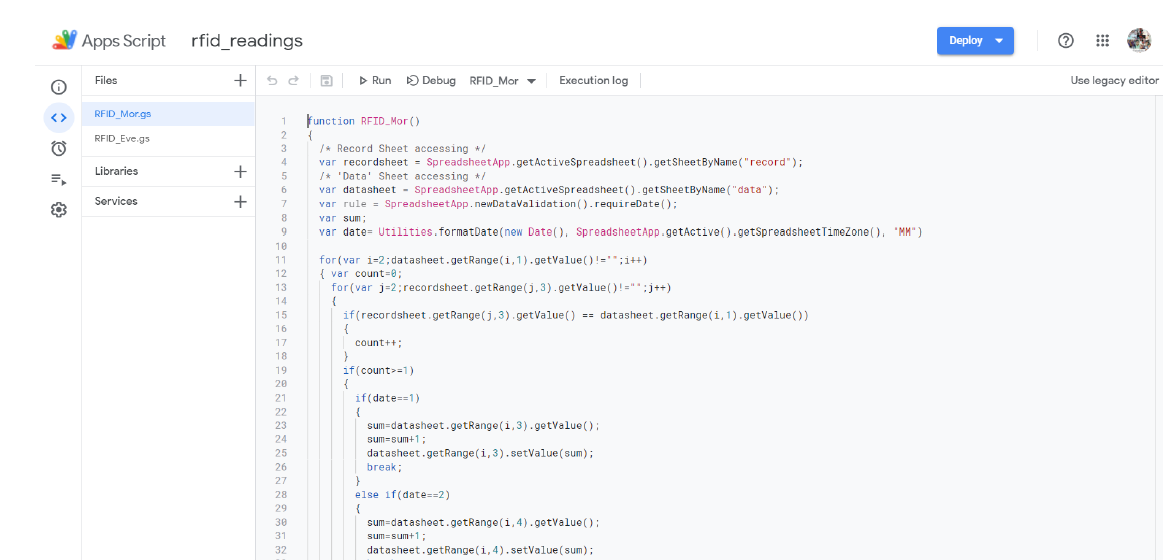Click the else if(date==2) condition
The width and height of the screenshot is (1171, 560).
tap(402, 494)
